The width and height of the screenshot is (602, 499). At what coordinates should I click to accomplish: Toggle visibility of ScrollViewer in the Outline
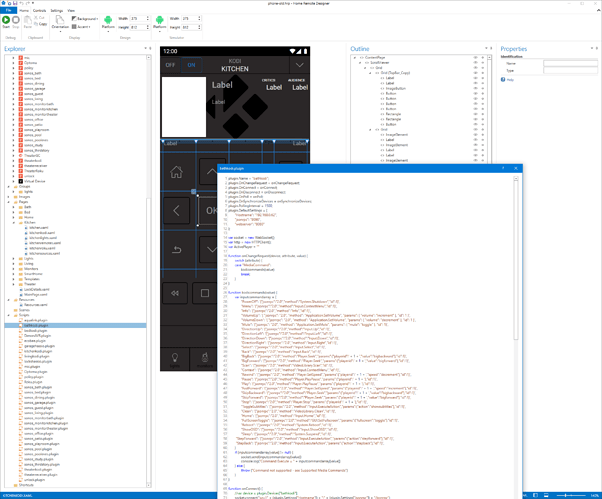click(475, 62)
